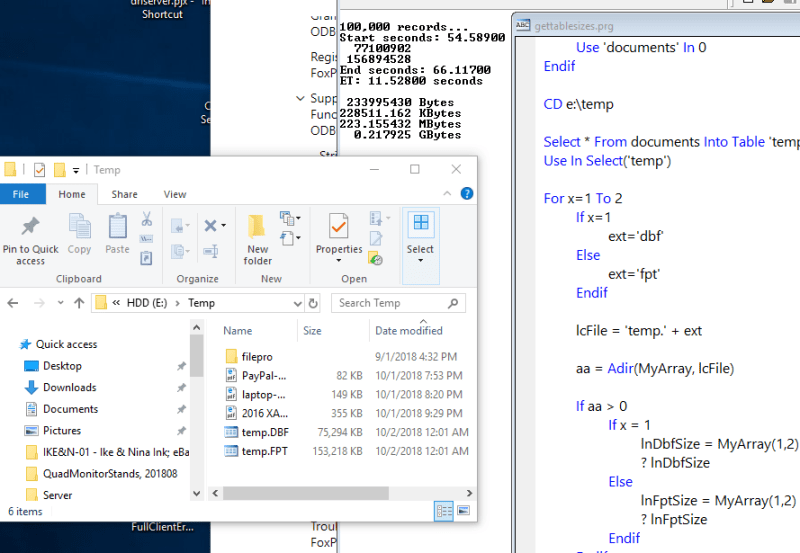Switch to the Share tab
800x553 pixels.
(x=124, y=194)
